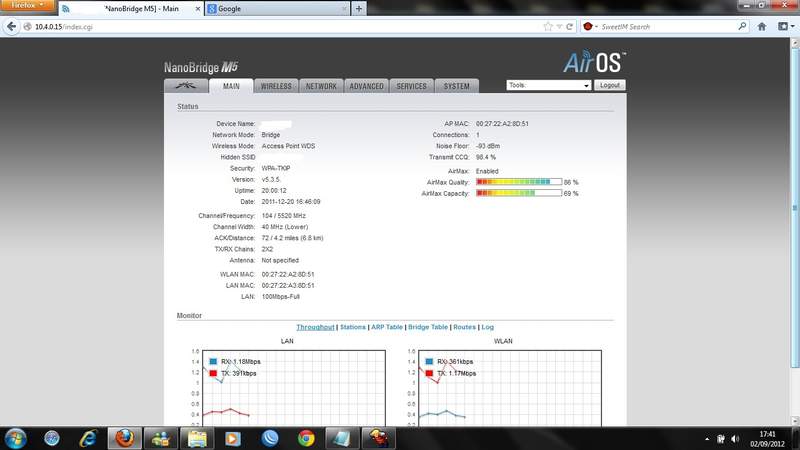Click the LAN graph RX legend entry

coord(235,361)
